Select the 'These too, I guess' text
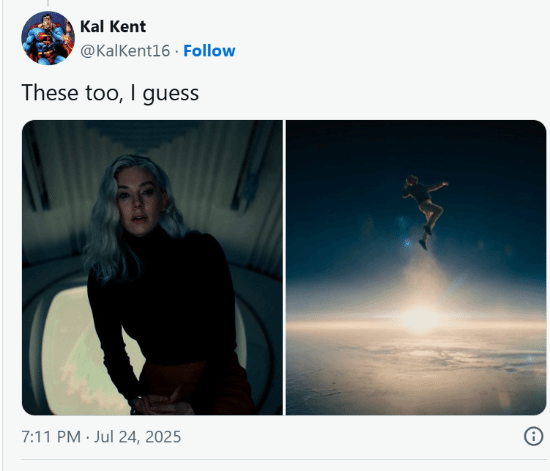This screenshot has height=471, width=550. 110,93
